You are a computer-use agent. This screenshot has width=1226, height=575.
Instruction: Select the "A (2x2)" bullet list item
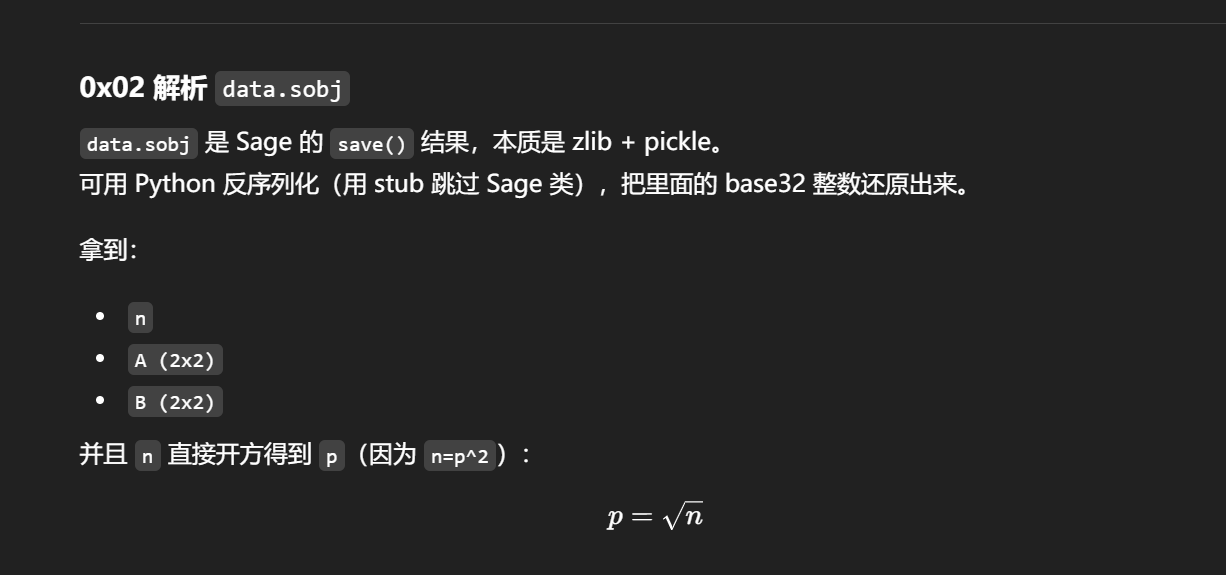tap(175, 361)
